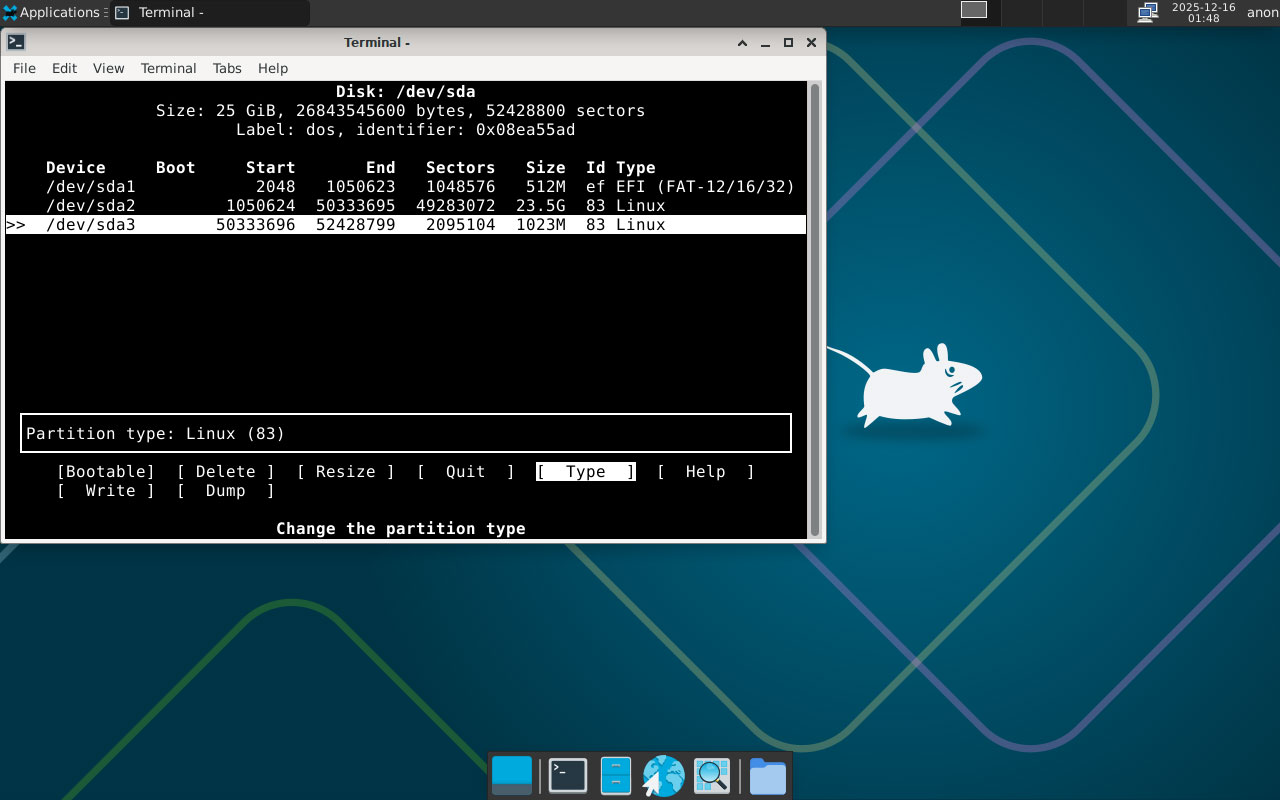Open Application Finder magnifier icon in dock
1280x800 pixels.
click(x=712, y=776)
